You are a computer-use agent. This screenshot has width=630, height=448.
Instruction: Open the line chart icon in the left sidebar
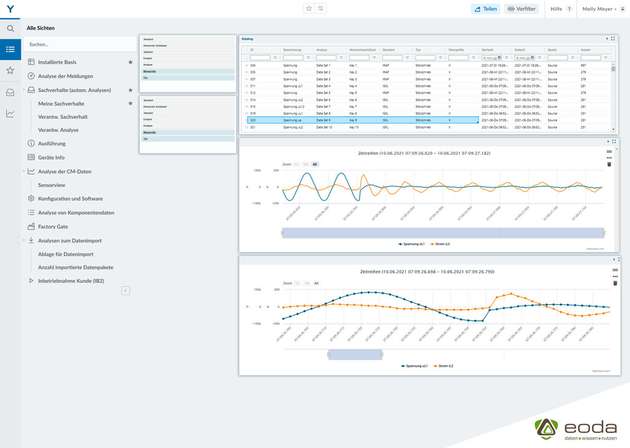pyautogui.click(x=10, y=114)
